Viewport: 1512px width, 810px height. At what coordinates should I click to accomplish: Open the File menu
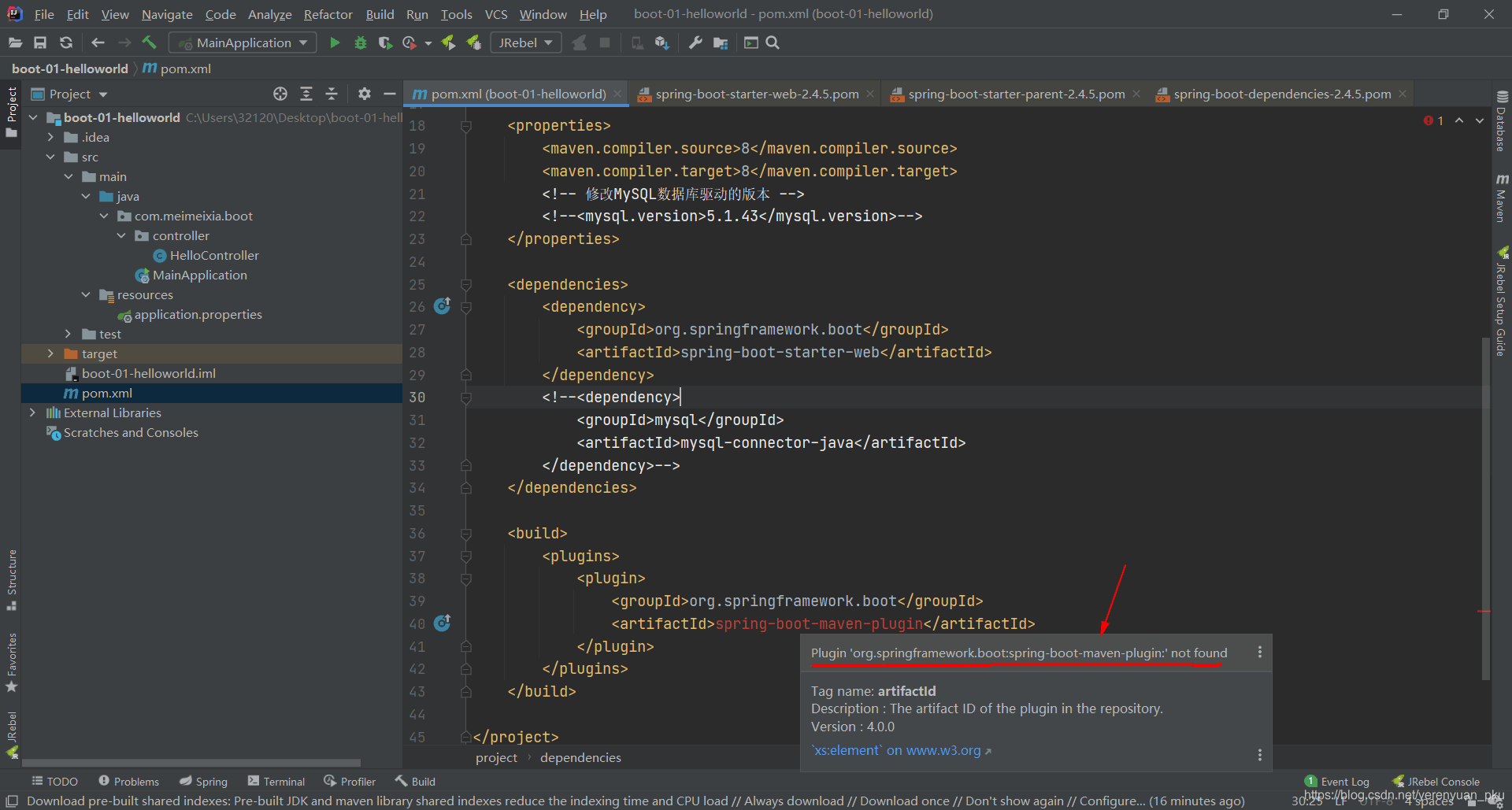tap(44, 14)
